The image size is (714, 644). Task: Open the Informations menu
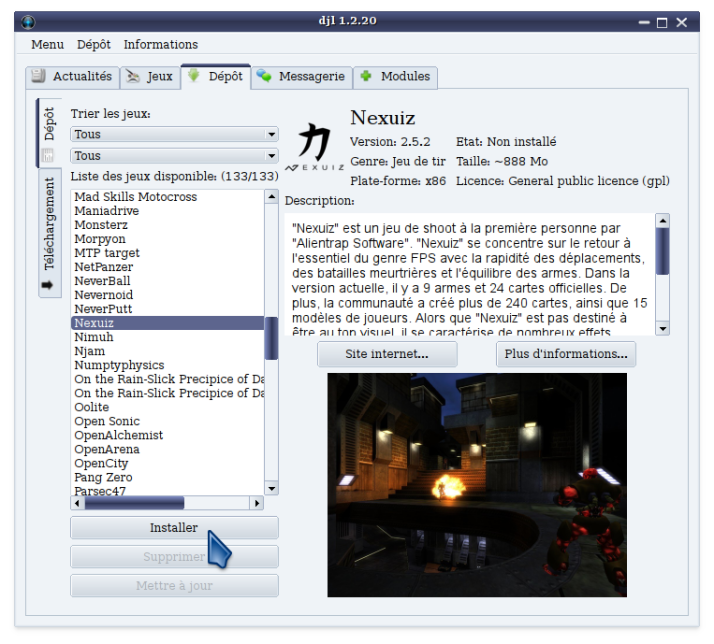(x=161, y=45)
